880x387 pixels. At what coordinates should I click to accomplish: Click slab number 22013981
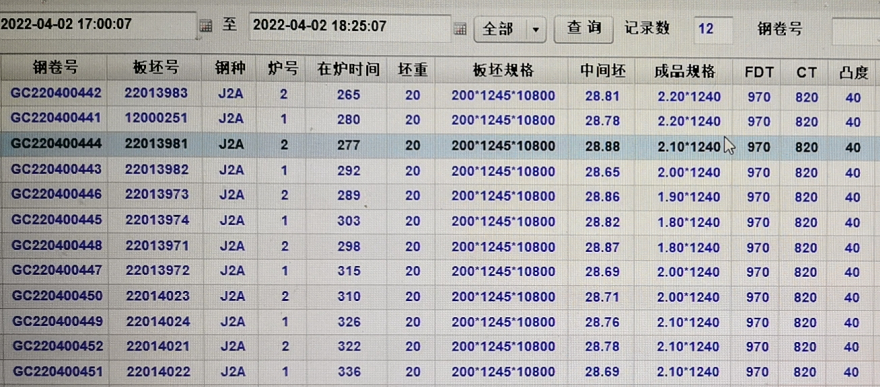157,144
